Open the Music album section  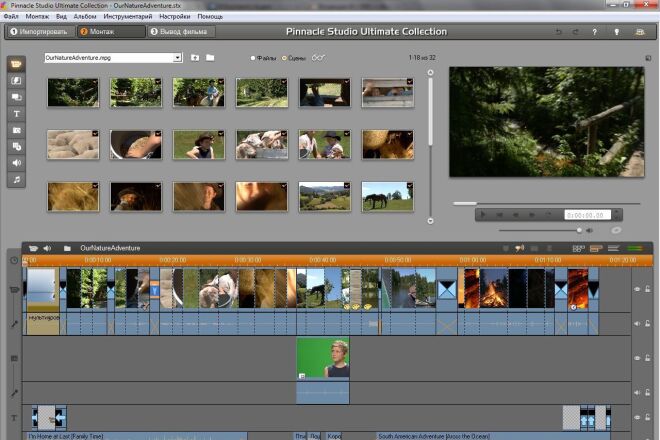click(x=16, y=180)
